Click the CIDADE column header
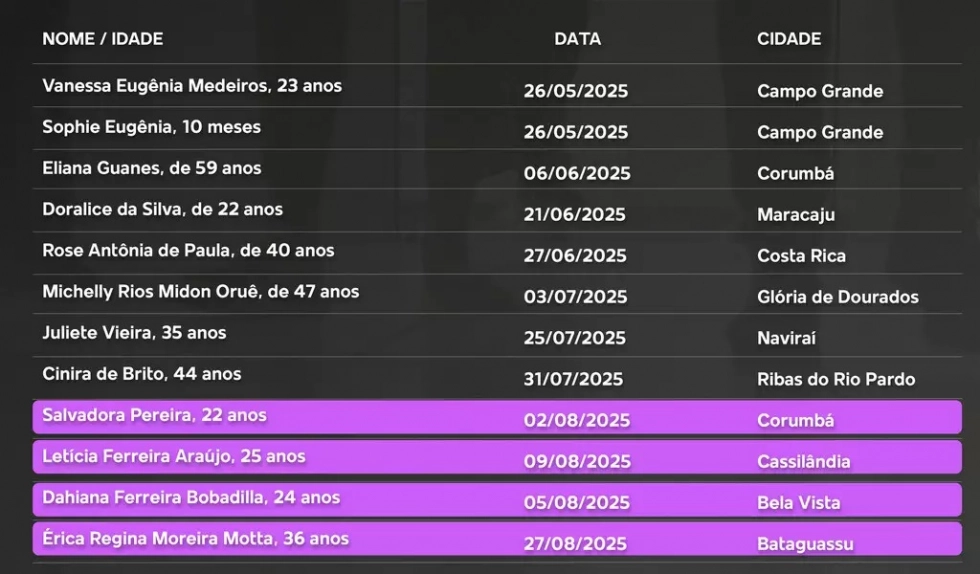Viewport: 980px width, 574px height. pos(789,39)
